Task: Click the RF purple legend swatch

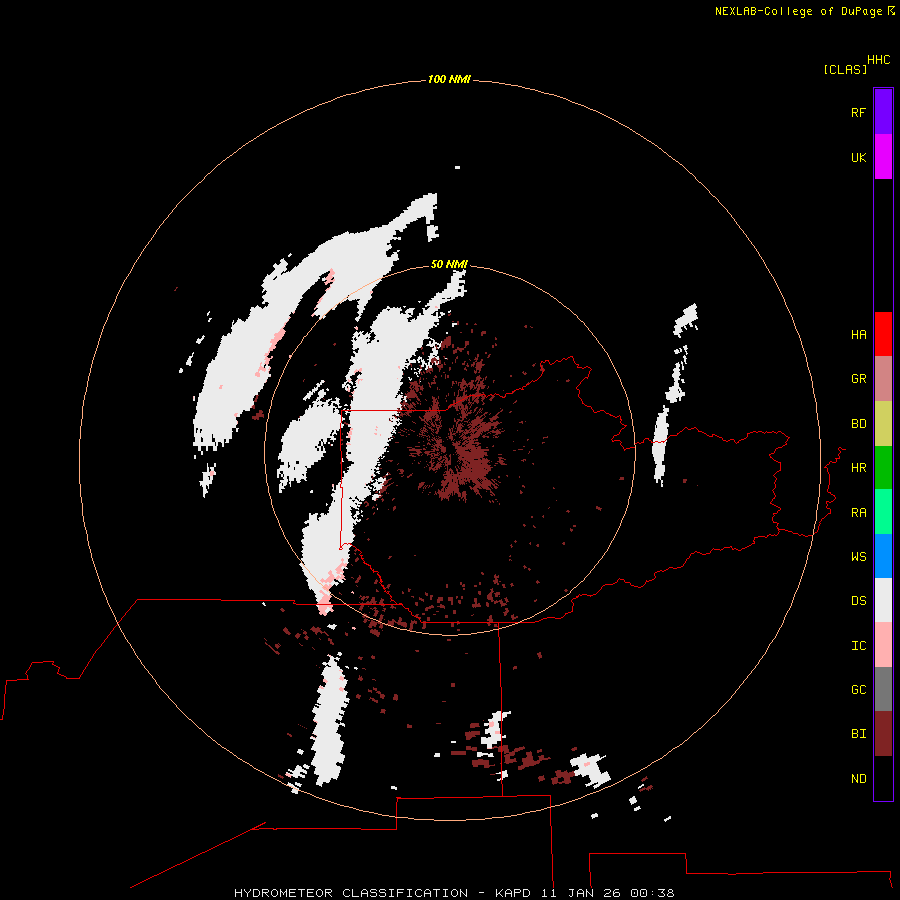Action: click(x=883, y=112)
